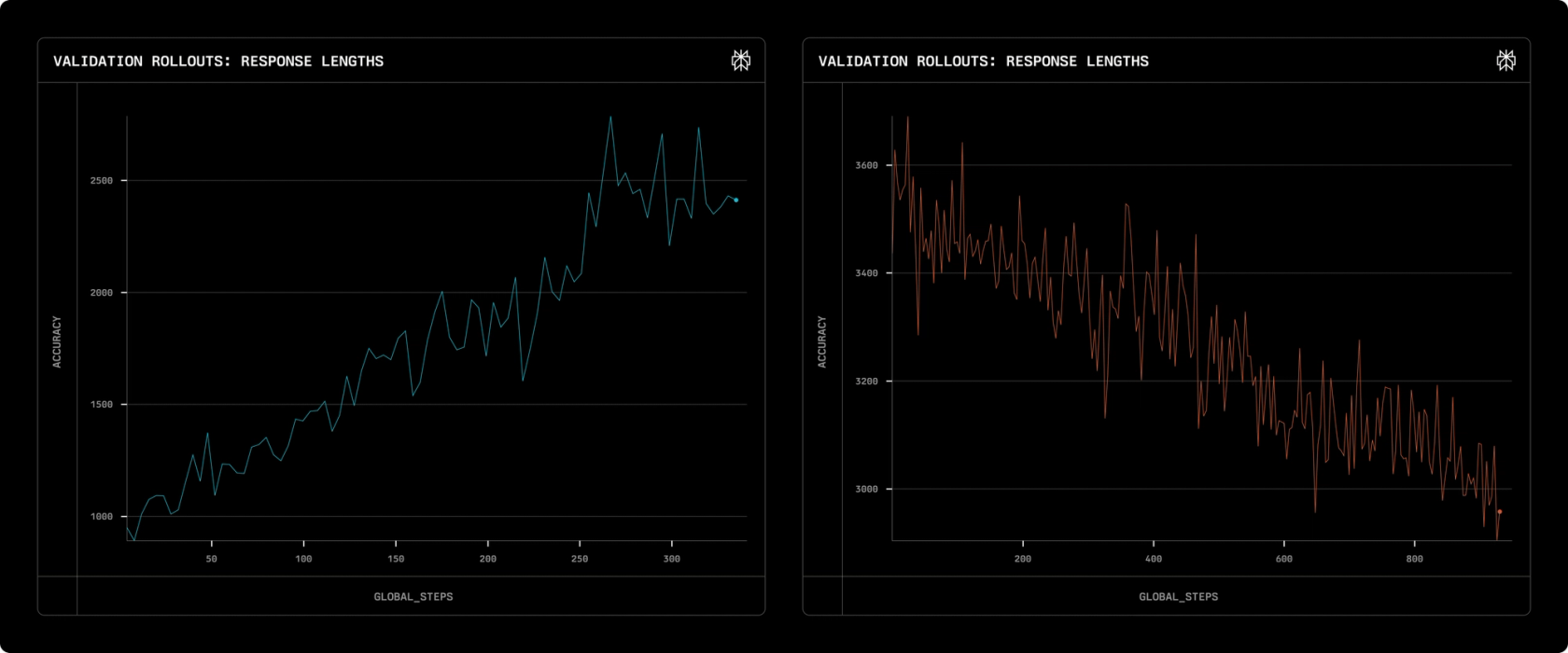Click the orange chart's title text
1568x653 pixels.
pos(984,62)
